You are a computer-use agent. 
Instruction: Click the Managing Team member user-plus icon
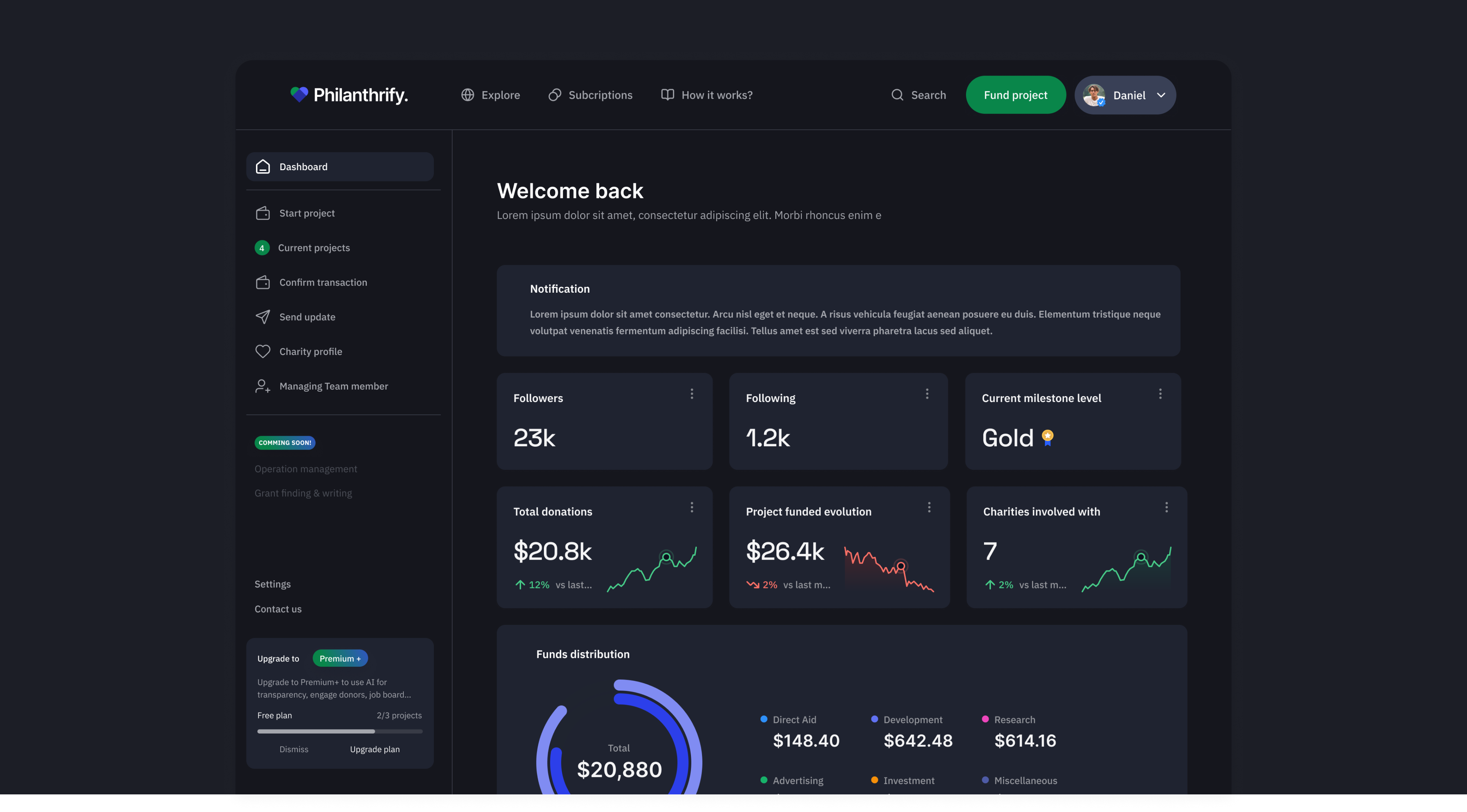click(263, 386)
